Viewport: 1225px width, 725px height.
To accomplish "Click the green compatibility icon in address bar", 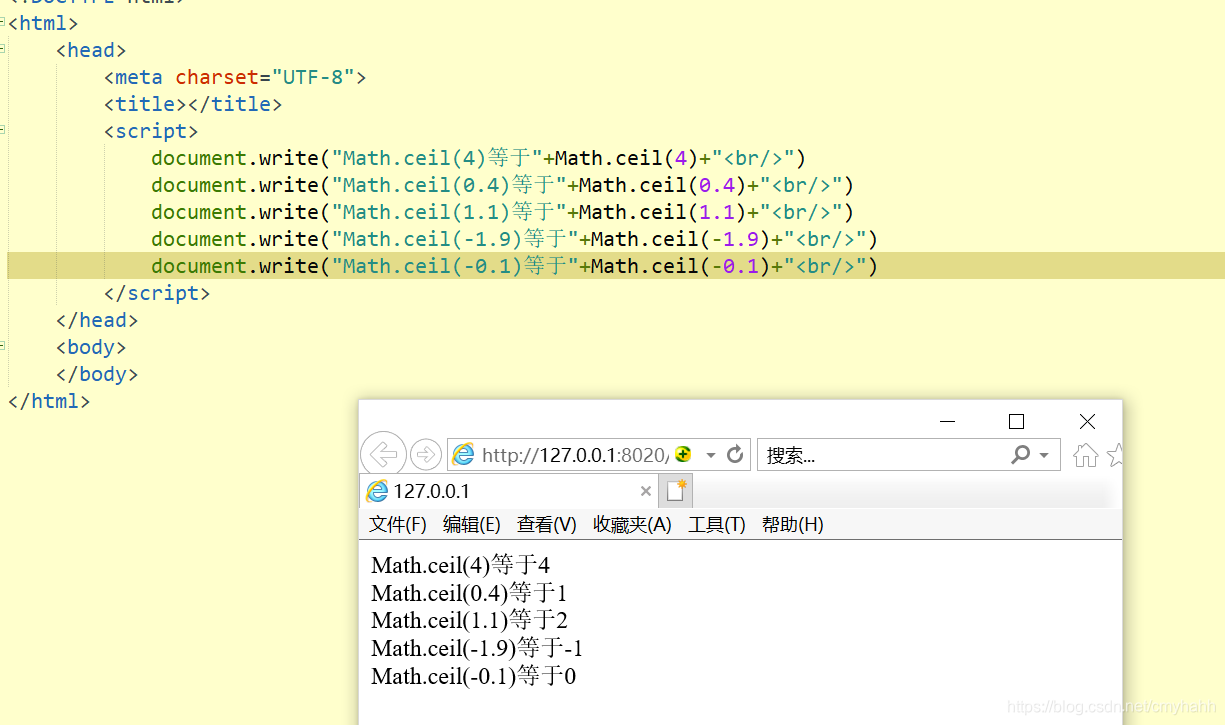I will pyautogui.click(x=683, y=455).
